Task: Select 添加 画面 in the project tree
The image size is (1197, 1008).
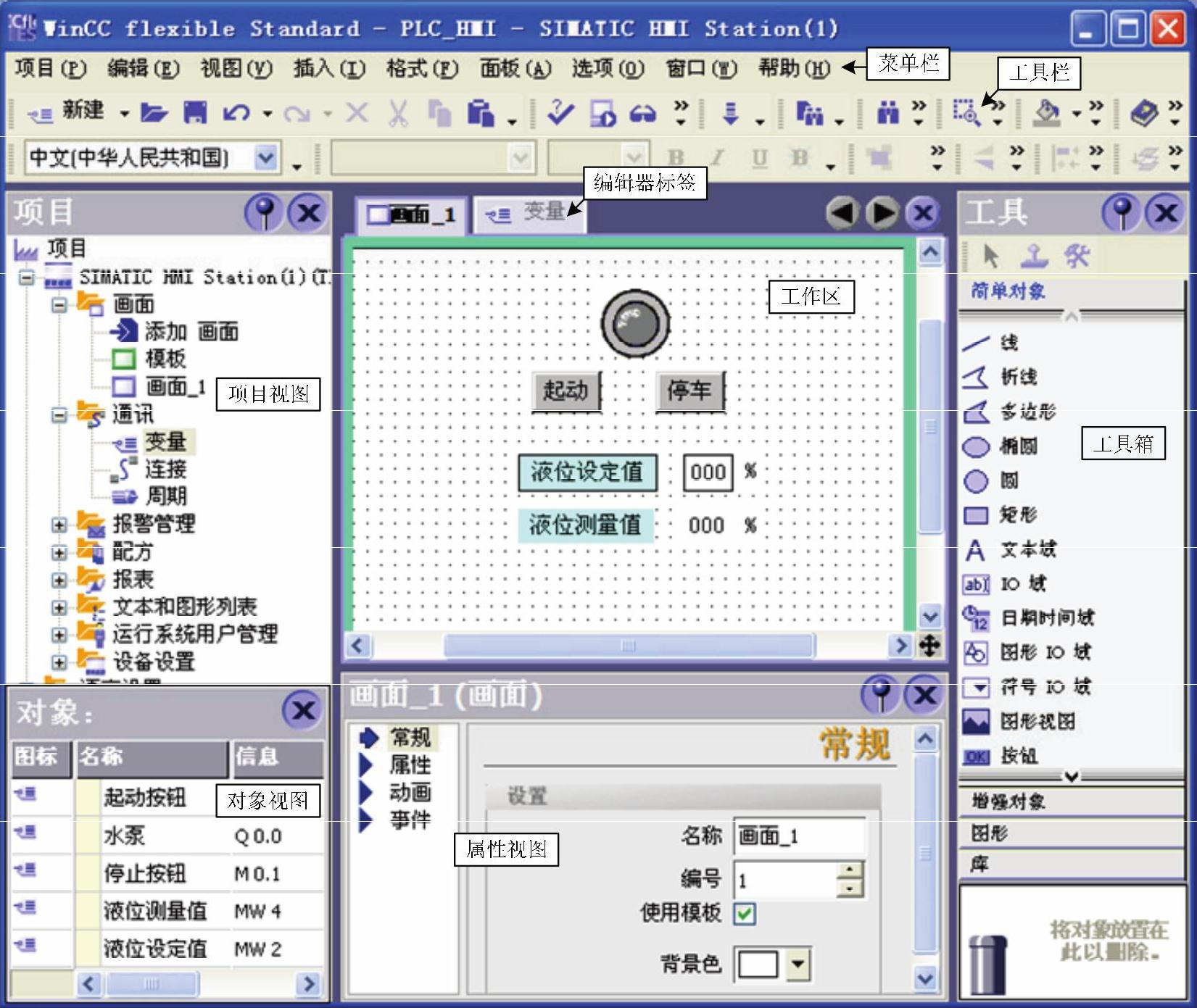Action: (192, 332)
